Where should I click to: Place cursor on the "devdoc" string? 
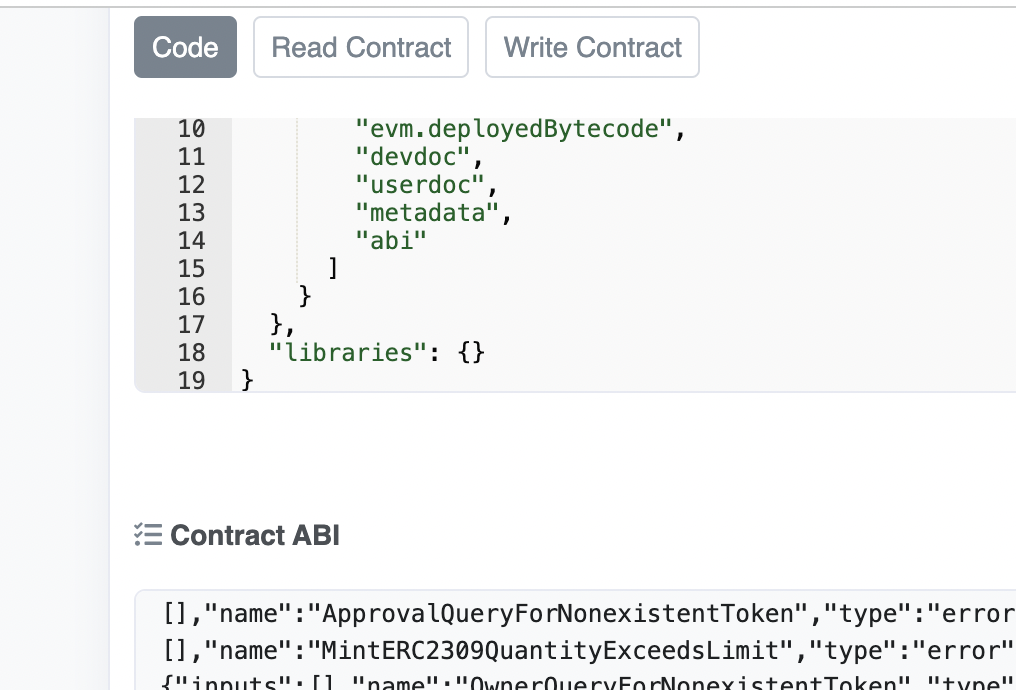[413, 157]
